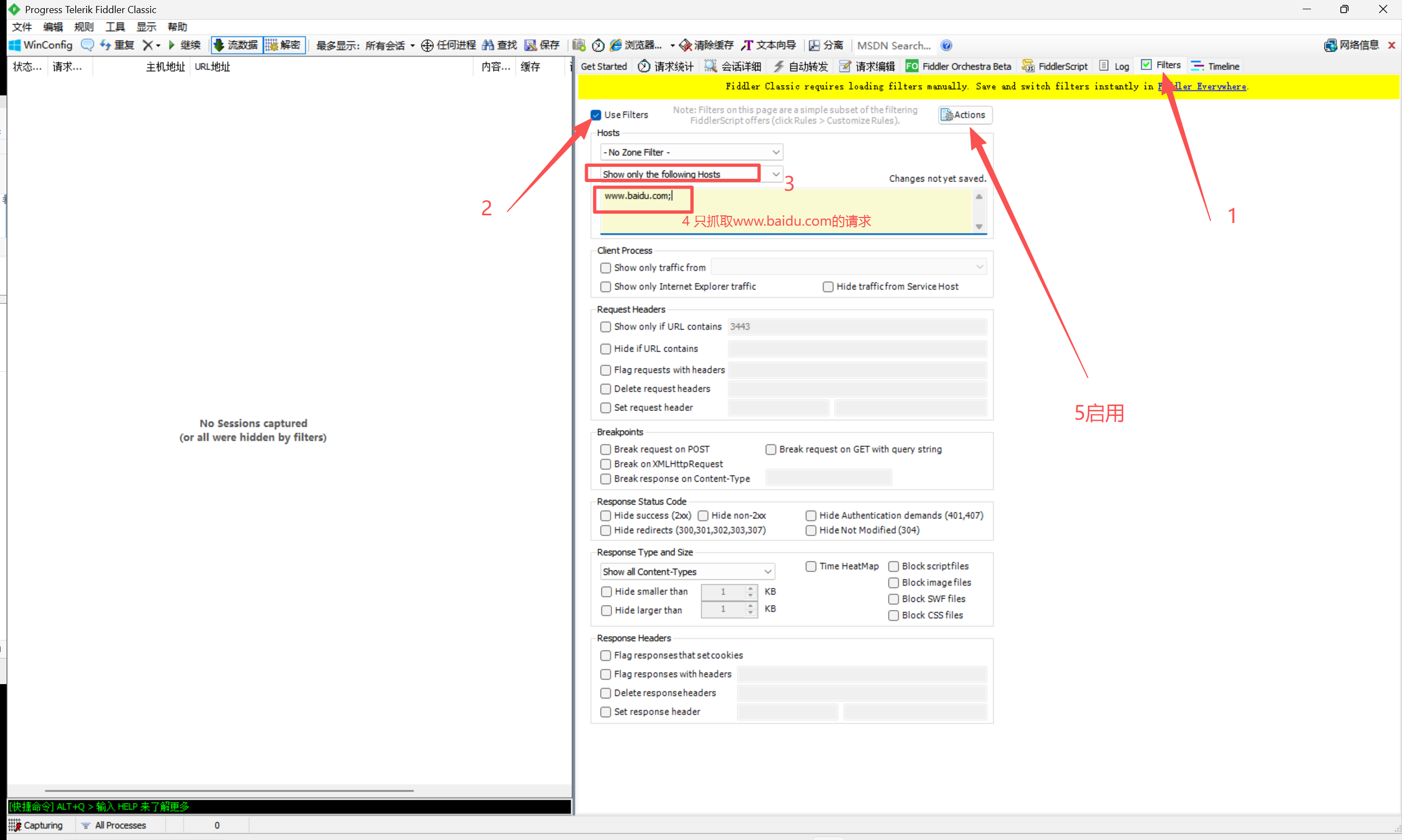Click the comment bubble icon in toolbar

pos(87,45)
